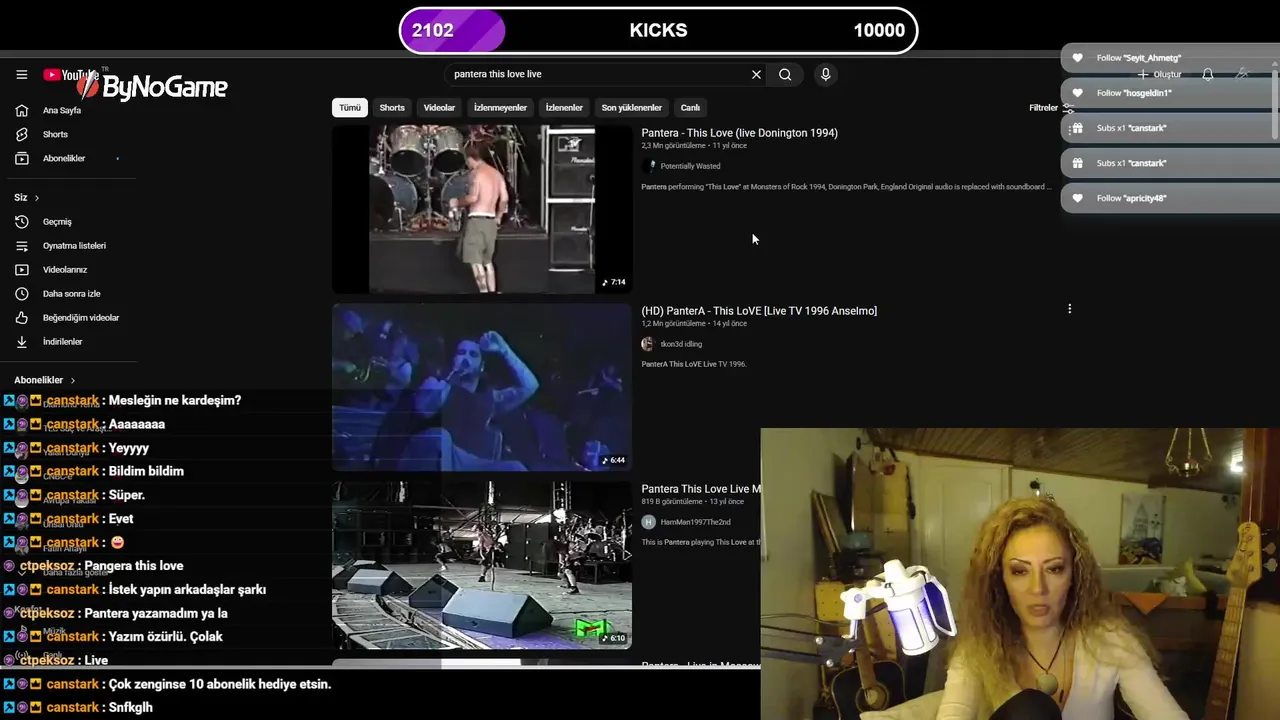
Task: Click the Oluştur create plus icon
Action: 1143,74
